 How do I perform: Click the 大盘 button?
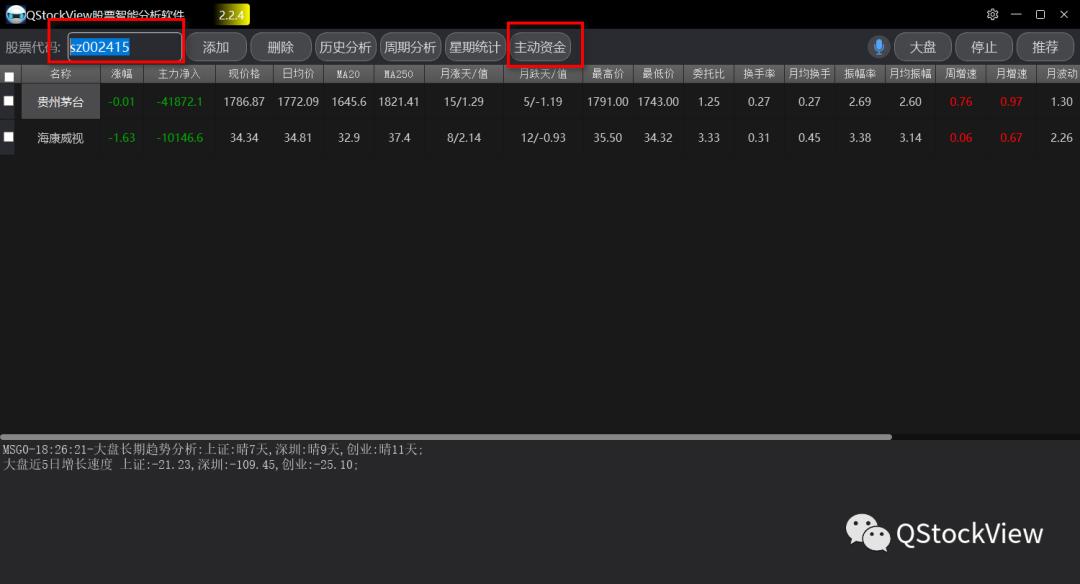923,47
